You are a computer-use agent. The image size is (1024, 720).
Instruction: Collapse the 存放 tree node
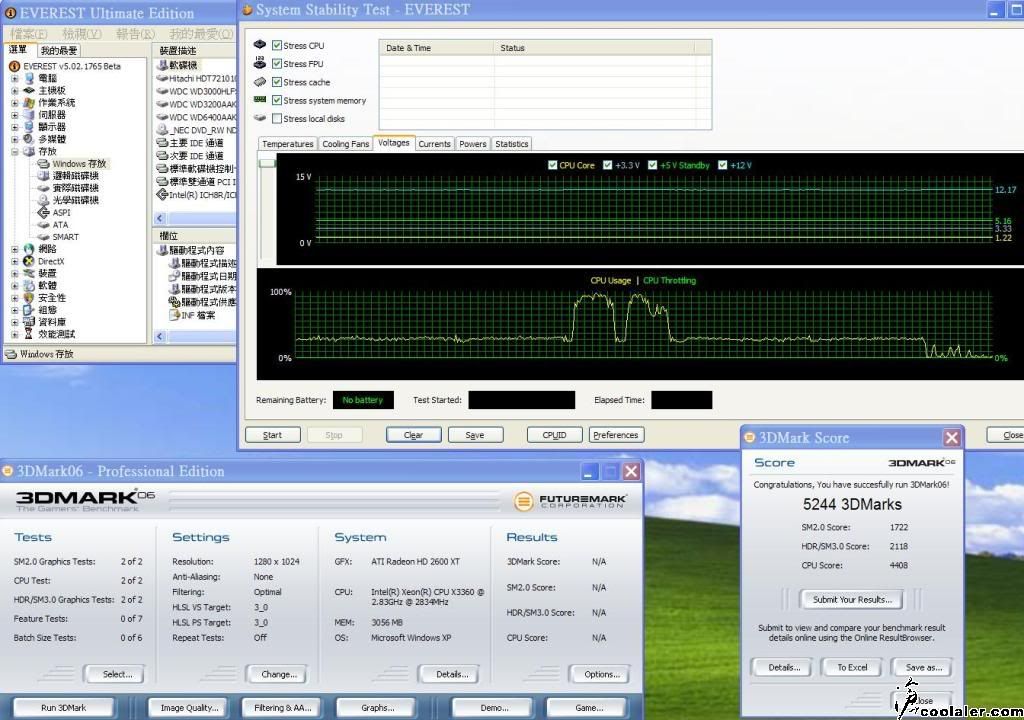pos(15,152)
